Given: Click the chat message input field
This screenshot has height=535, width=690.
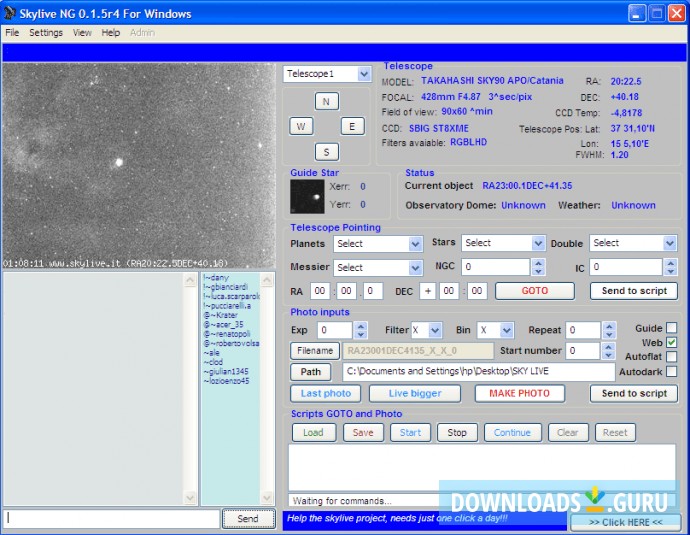Looking at the screenshot, I should tap(112, 518).
